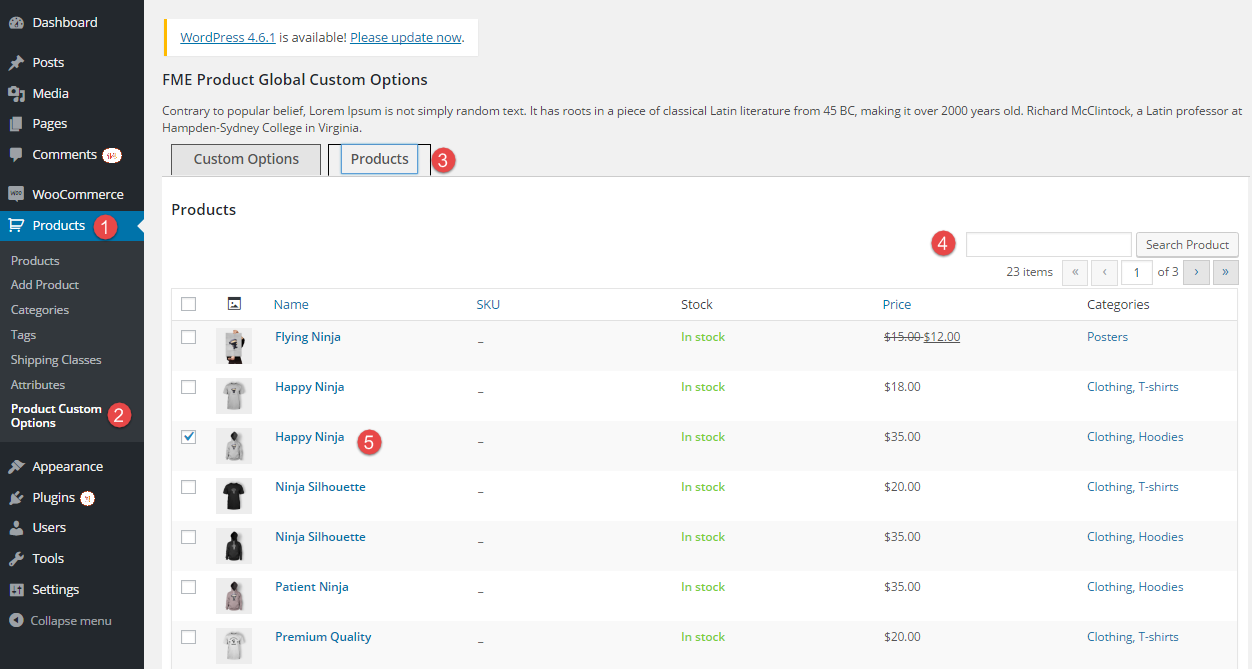The height and width of the screenshot is (669, 1252).
Task: Check the $18.00 Happy Ninja row checkbox
Action: click(x=188, y=387)
